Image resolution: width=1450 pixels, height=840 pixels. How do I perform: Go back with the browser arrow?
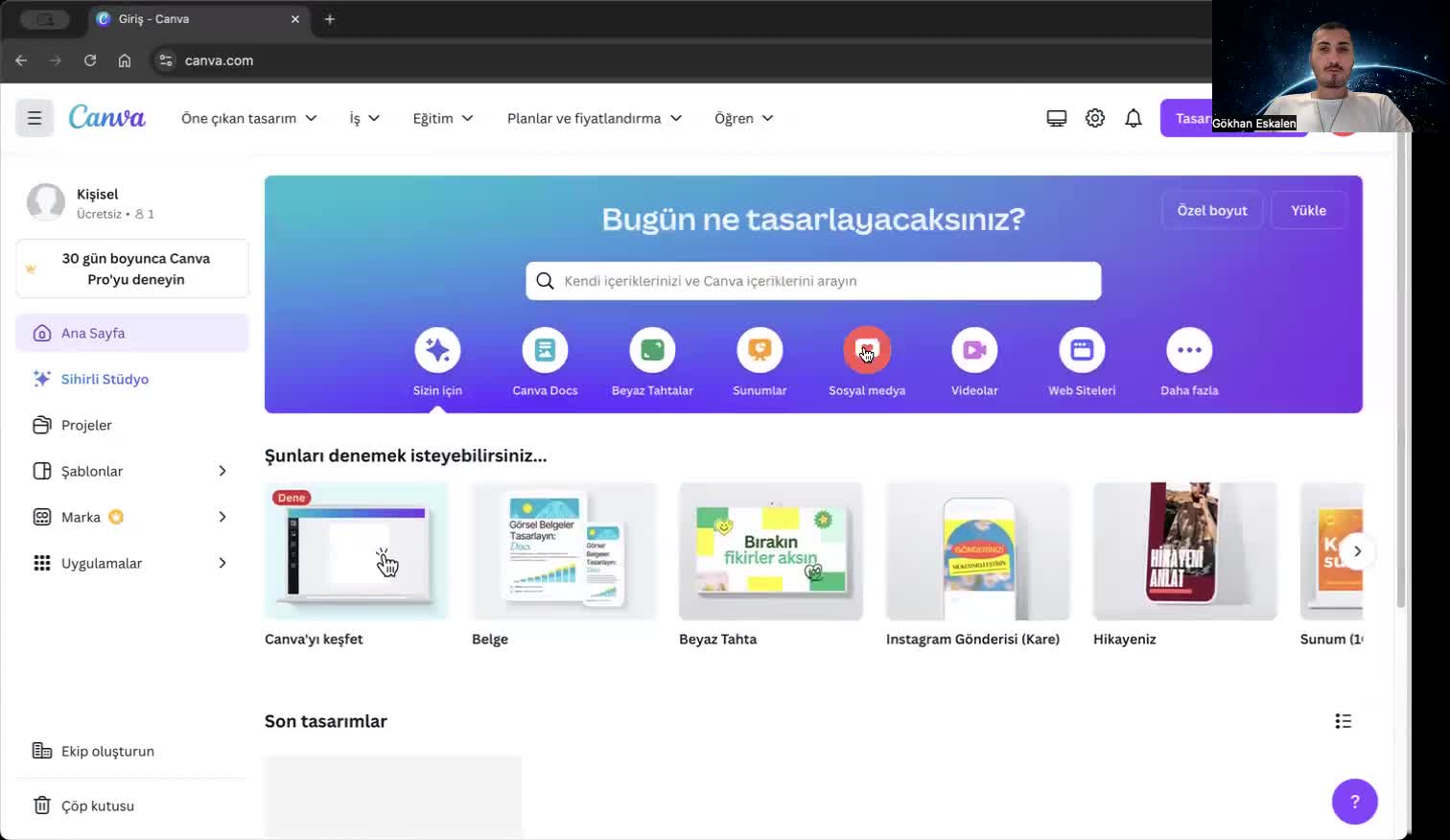21,60
